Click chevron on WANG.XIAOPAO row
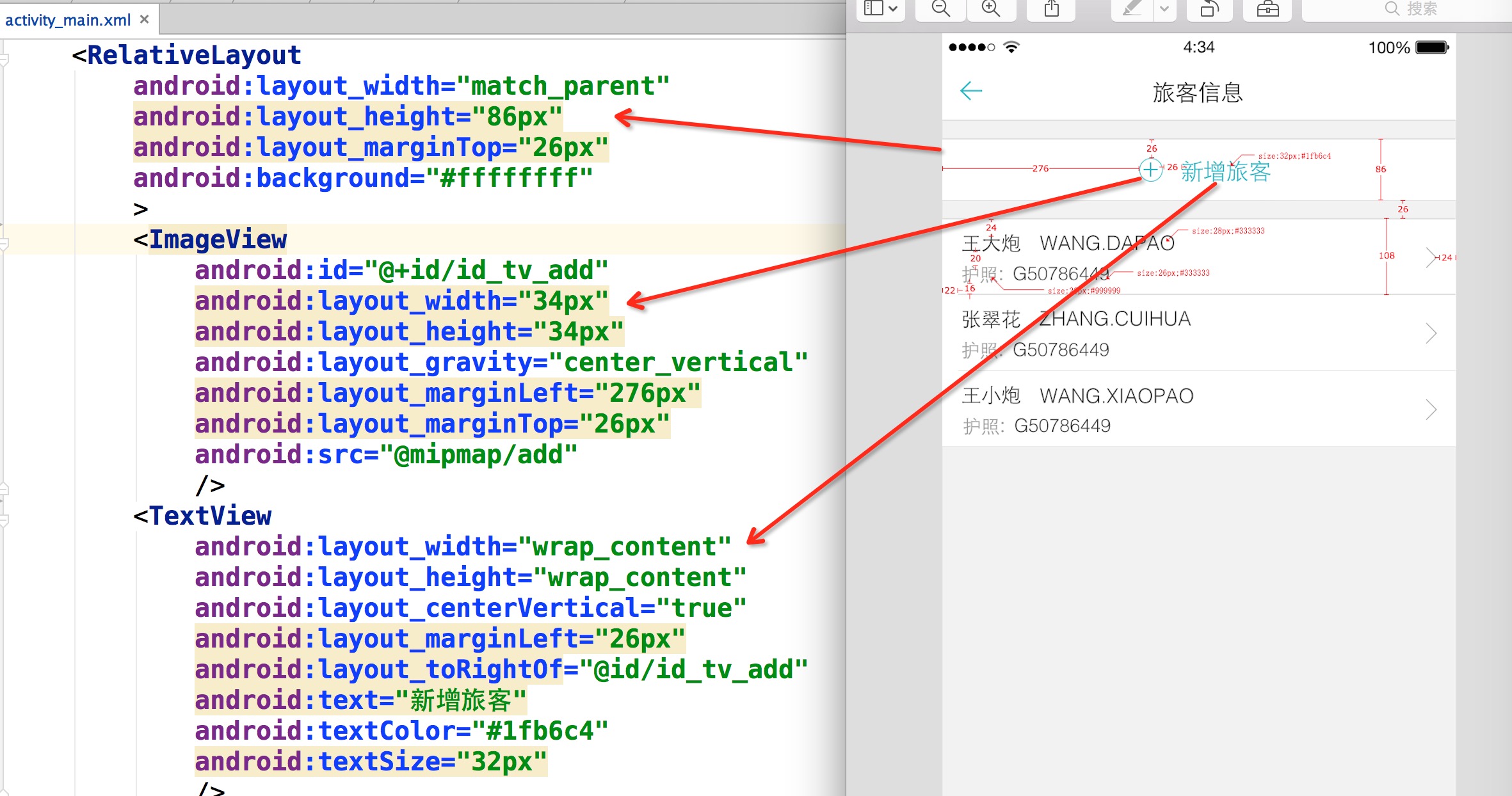Image resolution: width=1512 pixels, height=796 pixels. coord(1431,410)
